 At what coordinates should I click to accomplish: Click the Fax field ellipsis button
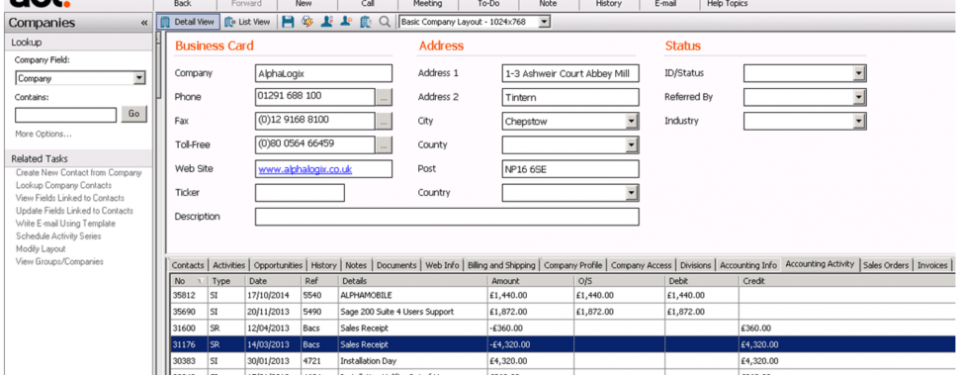[384, 121]
